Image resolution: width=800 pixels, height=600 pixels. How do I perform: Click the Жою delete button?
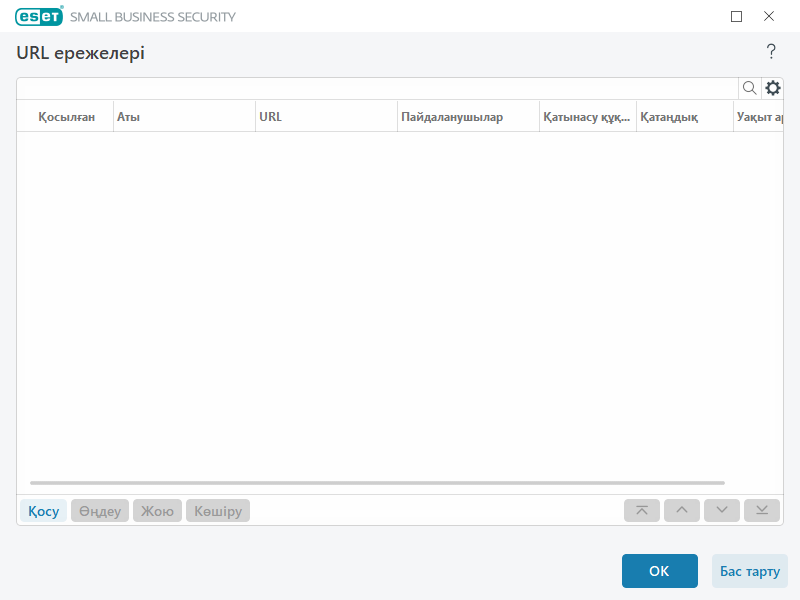point(157,511)
